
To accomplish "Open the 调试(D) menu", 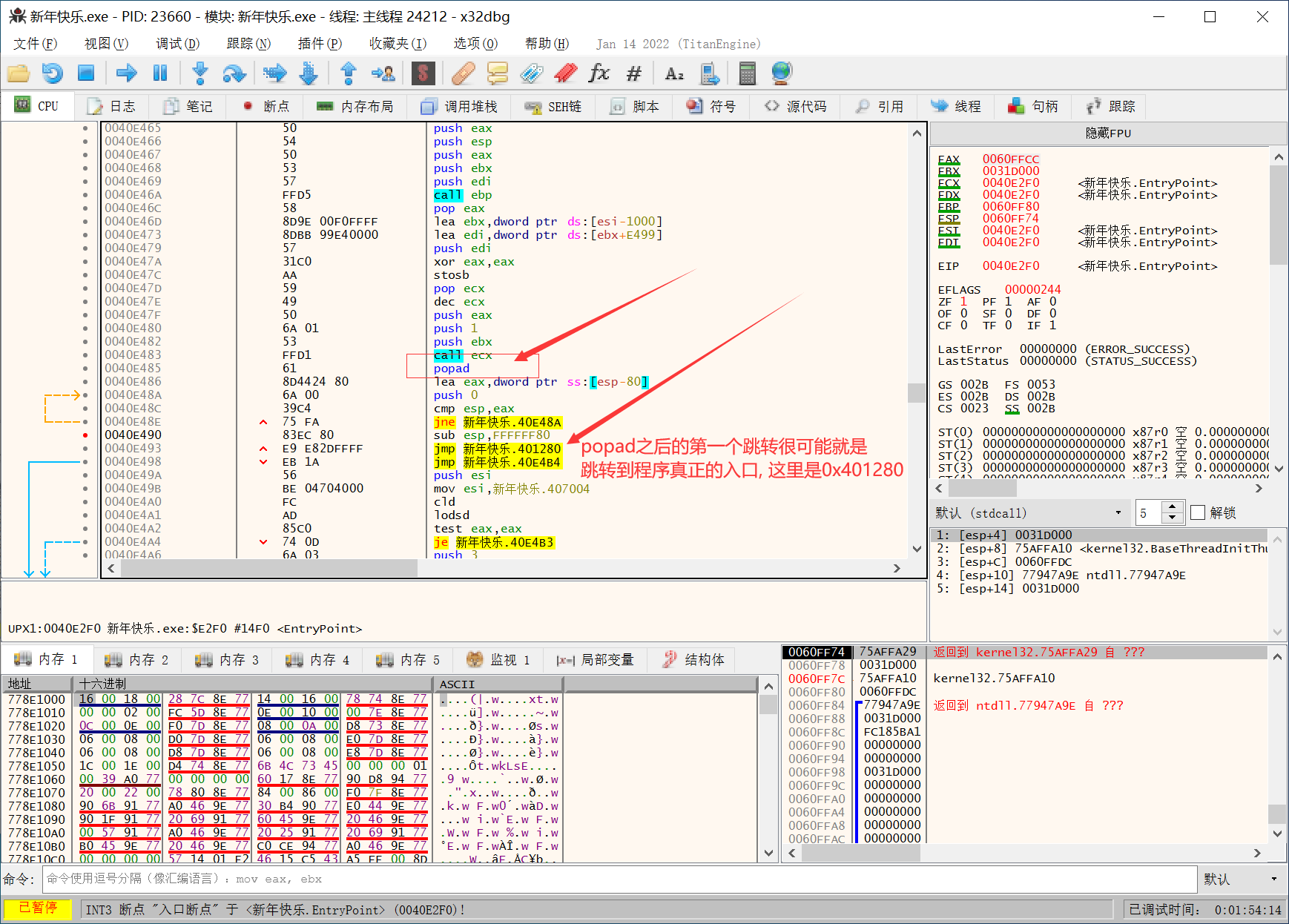I will (x=177, y=44).
